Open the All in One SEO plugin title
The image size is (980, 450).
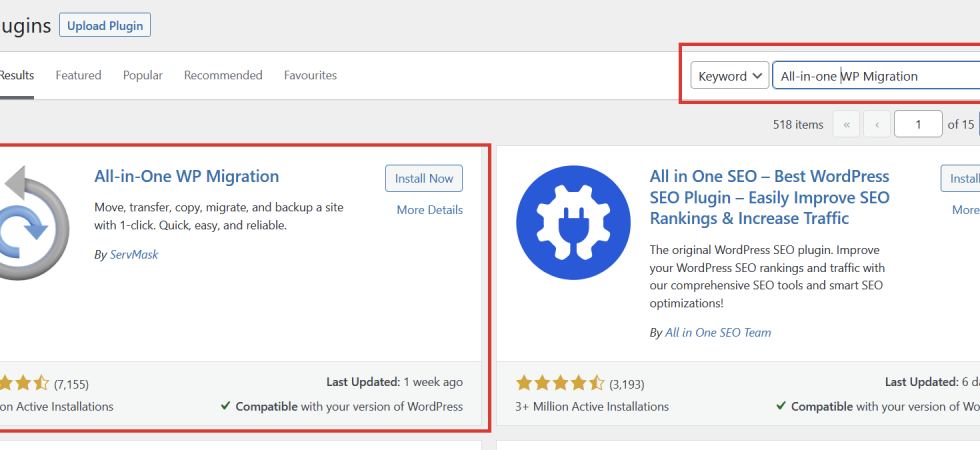[769, 197]
